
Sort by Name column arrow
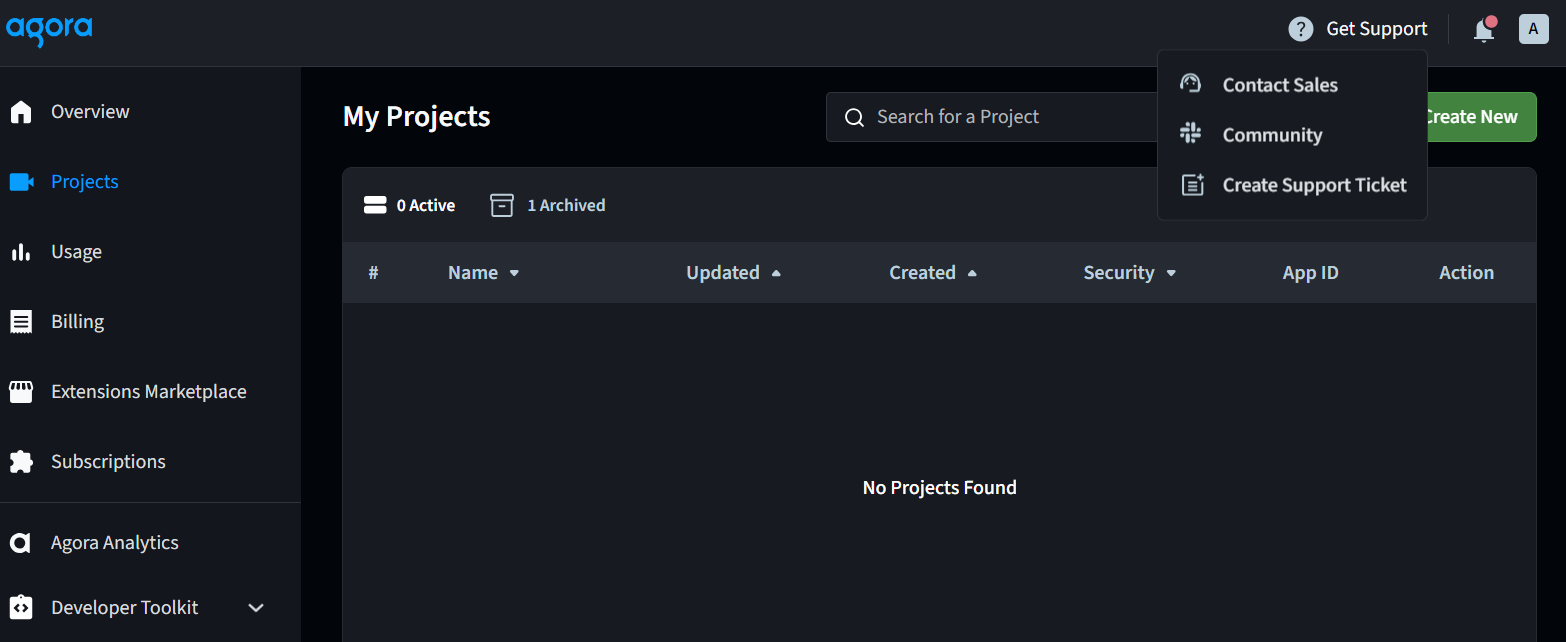(x=515, y=273)
